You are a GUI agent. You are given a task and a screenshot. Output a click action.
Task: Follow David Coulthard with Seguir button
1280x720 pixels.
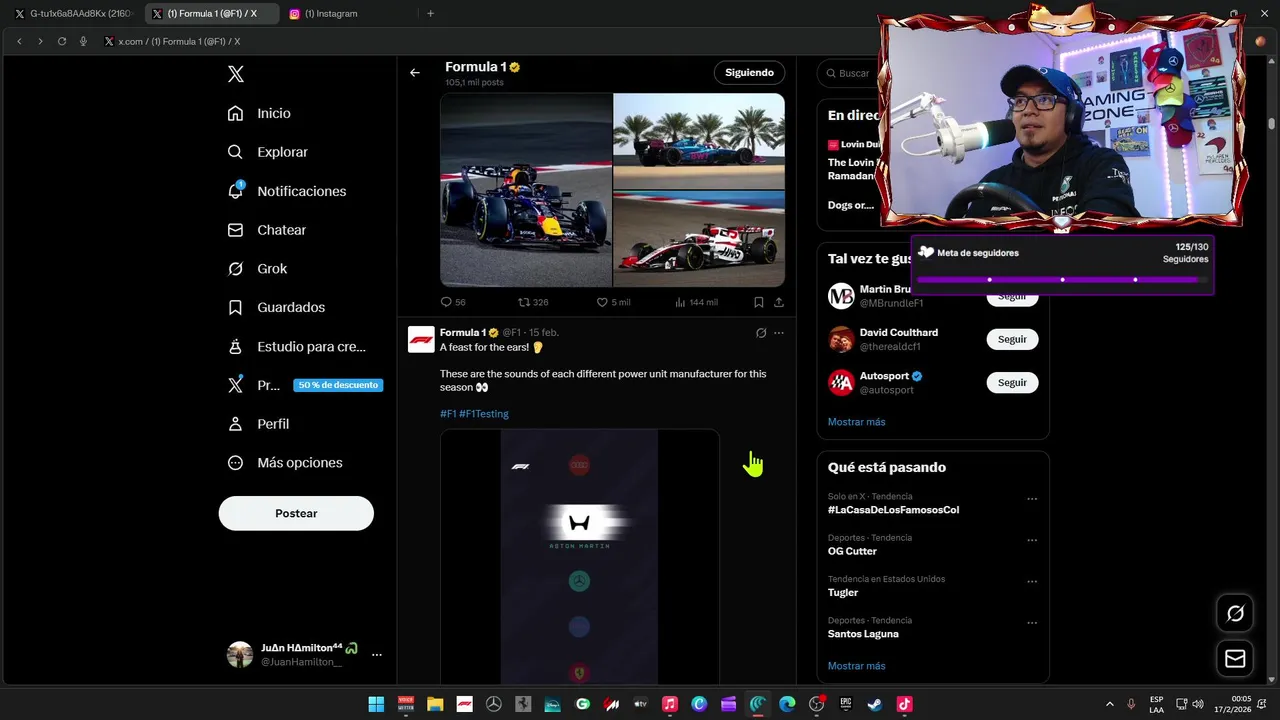(x=1012, y=339)
